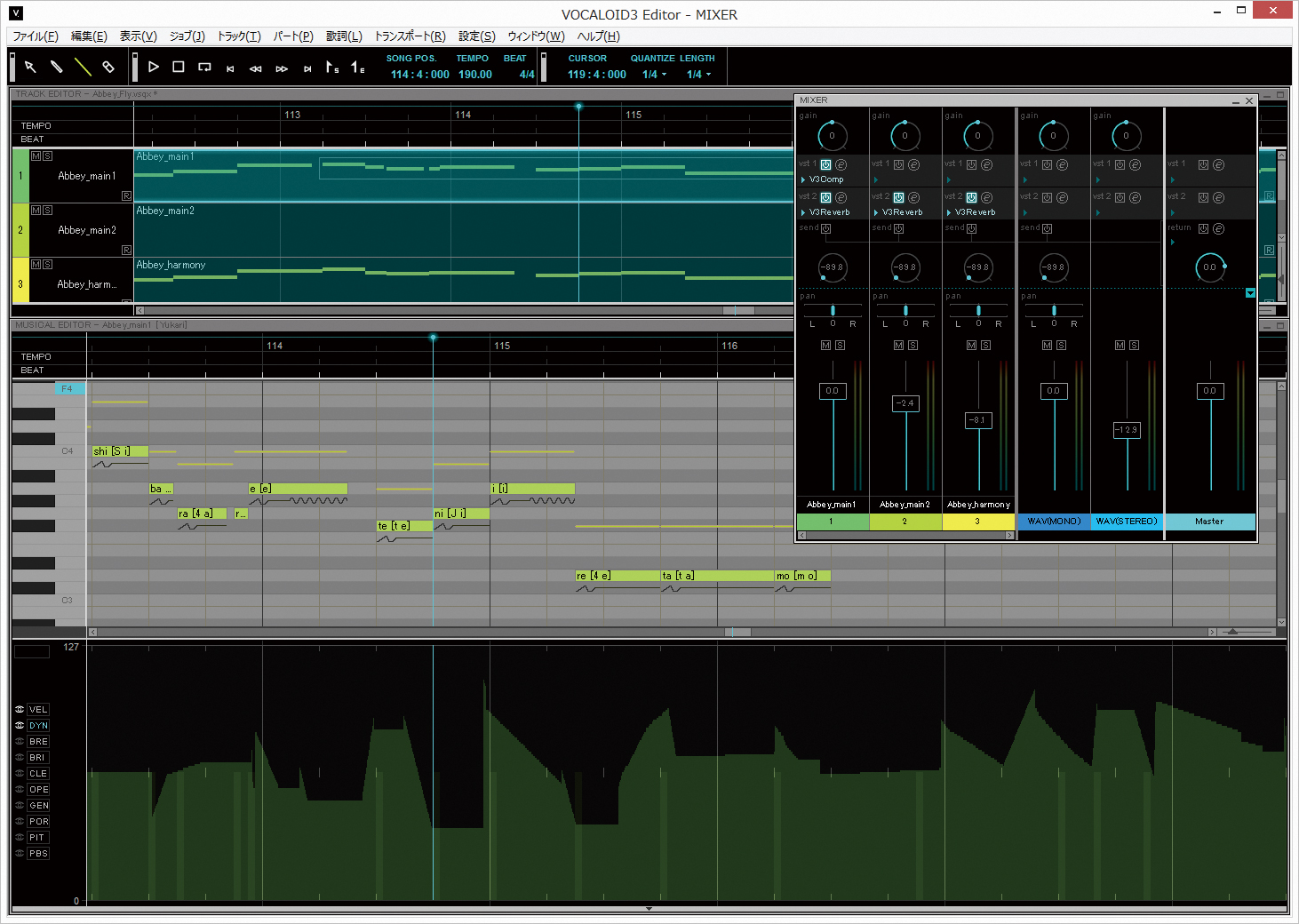The height and width of the screenshot is (924, 1299).
Task: Toggle V3Reverb power on Abbey_harmony channel
Action: point(971,197)
